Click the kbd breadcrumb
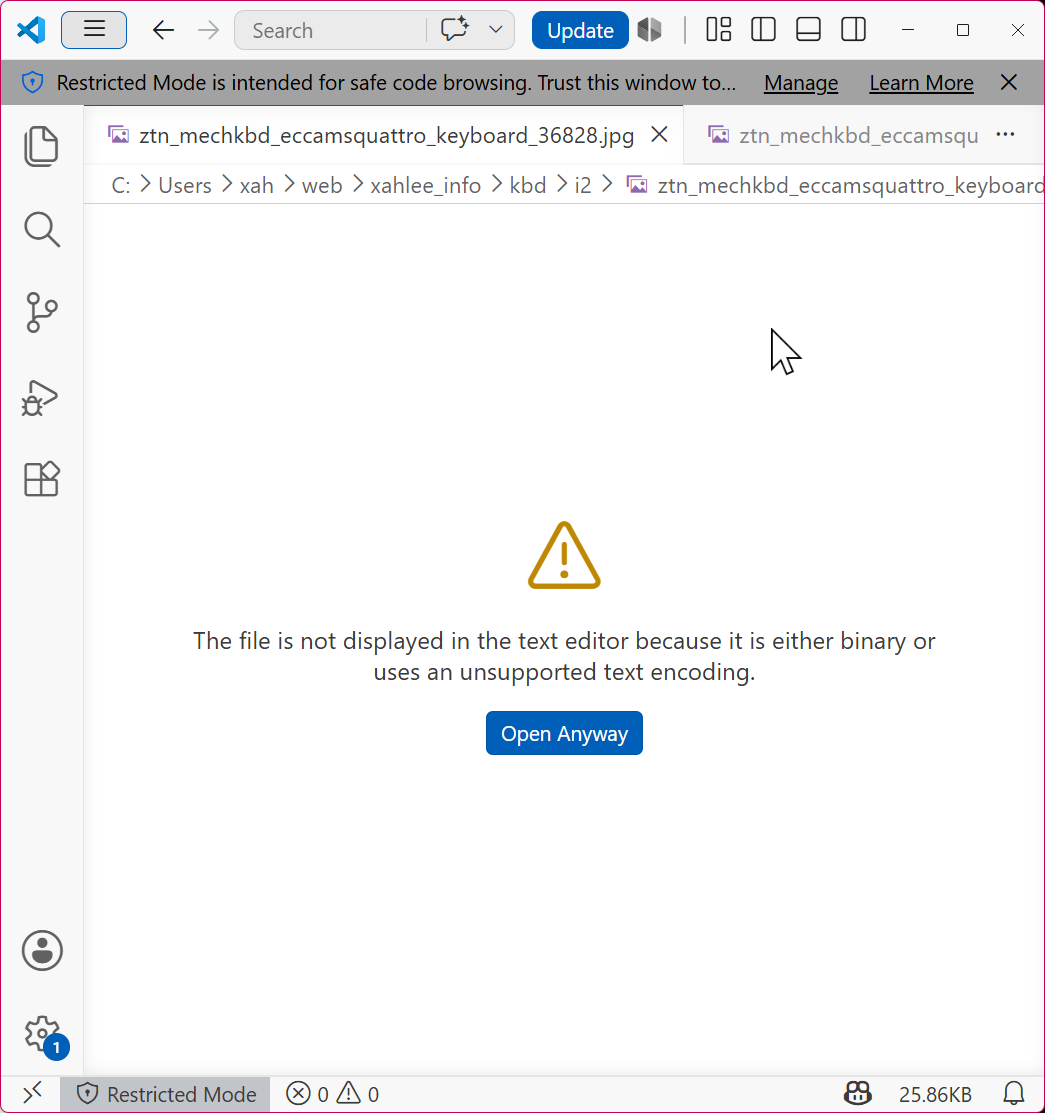Screen dimensions: 1045x1113 (x=527, y=185)
